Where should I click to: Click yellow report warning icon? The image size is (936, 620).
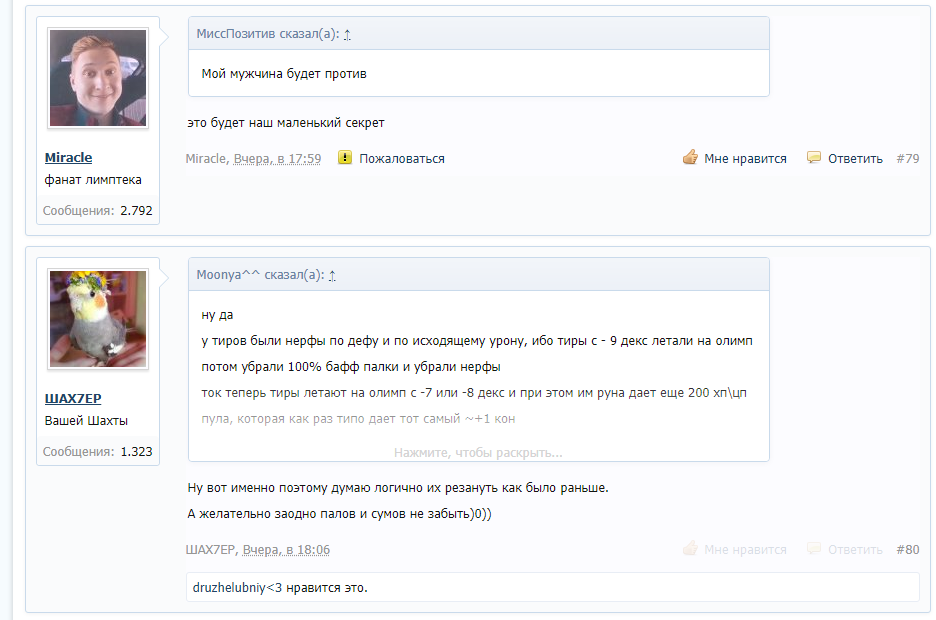pos(345,158)
